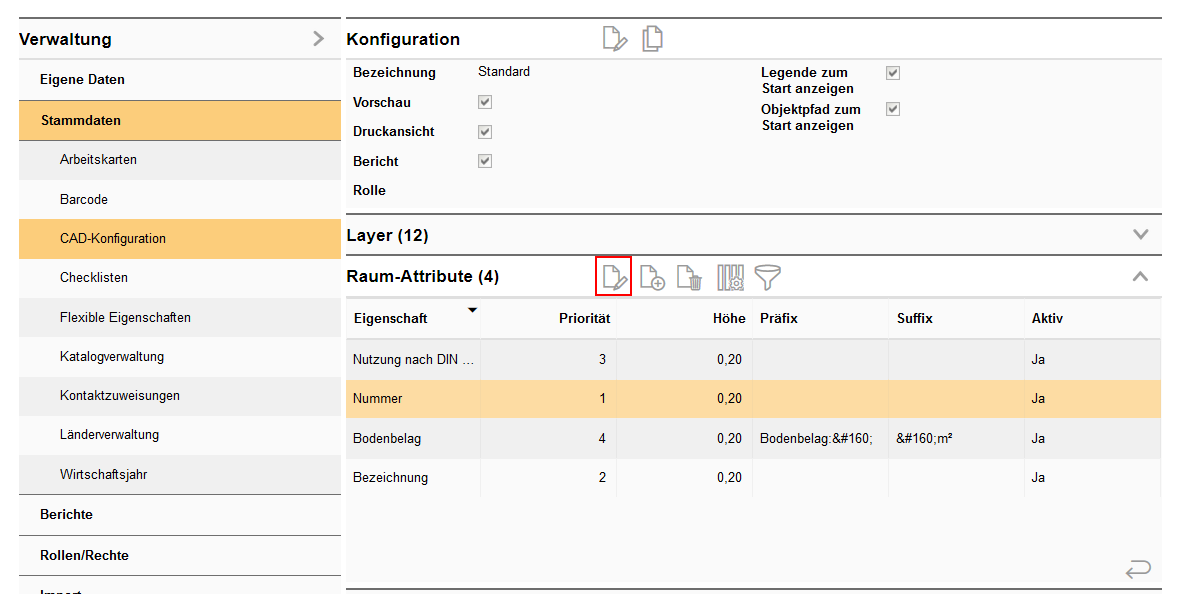Toggle the Druckansicht checkbox

pyautogui.click(x=485, y=132)
